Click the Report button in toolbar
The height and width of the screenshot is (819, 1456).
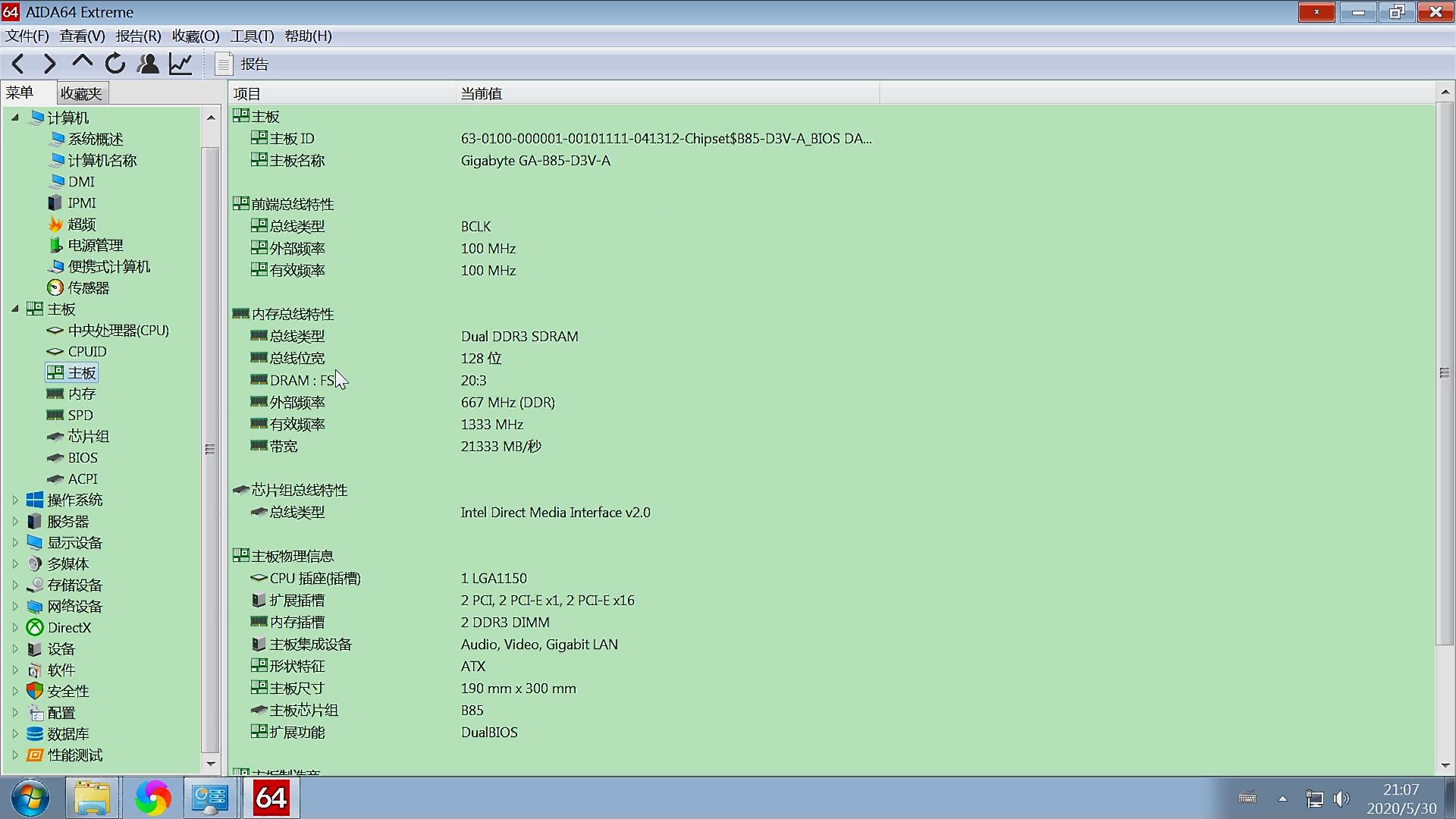coord(242,64)
